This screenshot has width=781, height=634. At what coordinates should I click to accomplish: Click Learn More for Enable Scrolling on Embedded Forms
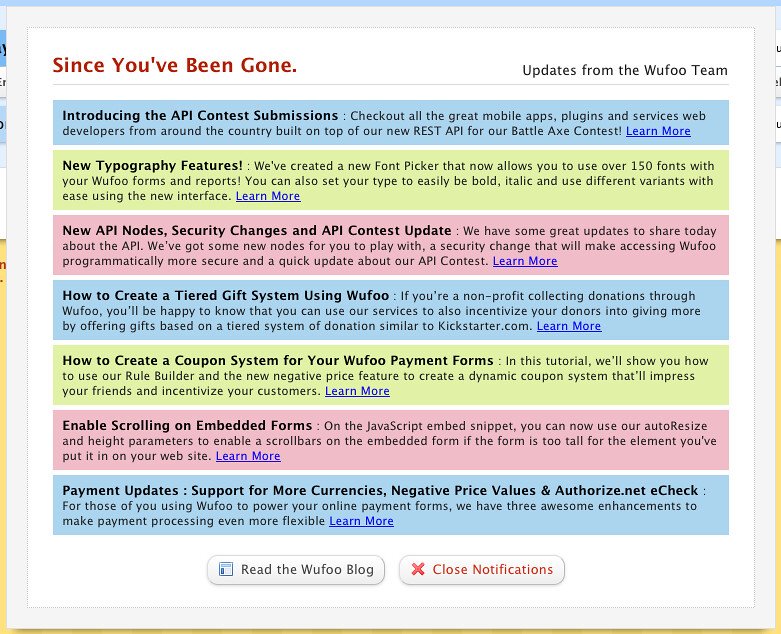click(x=248, y=456)
